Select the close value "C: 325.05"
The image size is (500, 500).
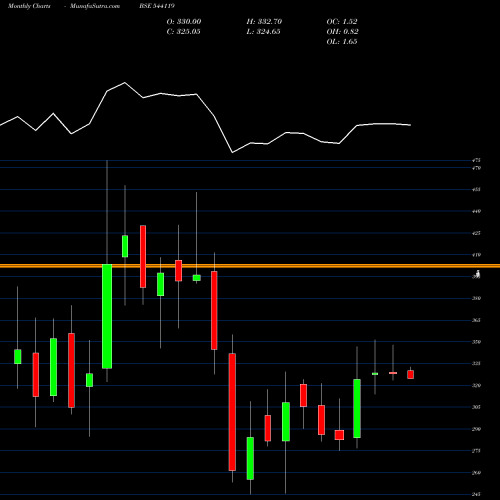tap(183, 31)
